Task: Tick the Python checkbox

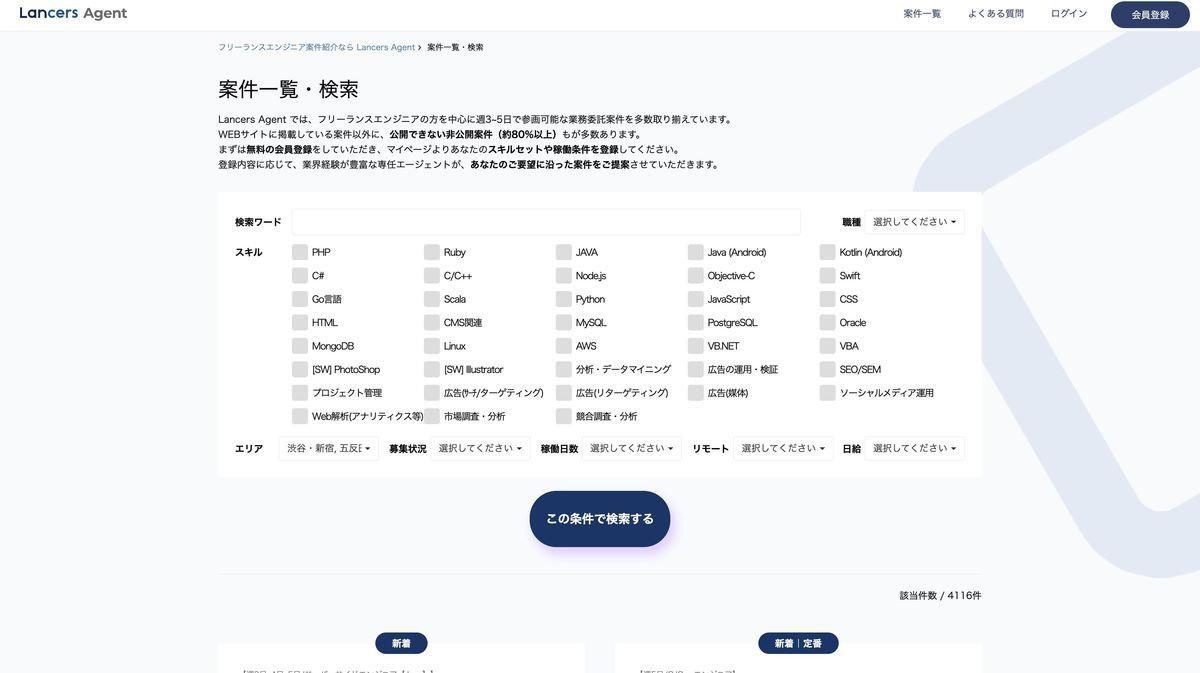Action: point(564,299)
